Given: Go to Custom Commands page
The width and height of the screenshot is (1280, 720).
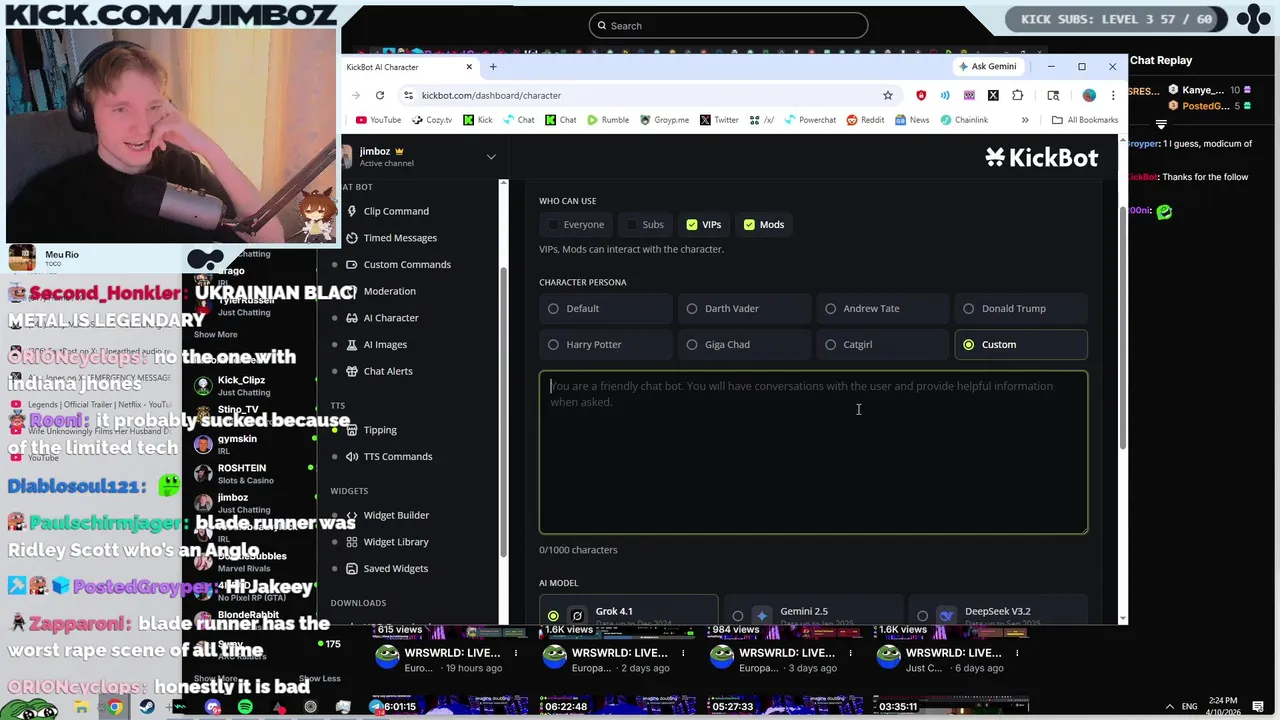Looking at the screenshot, I should pos(399,264).
